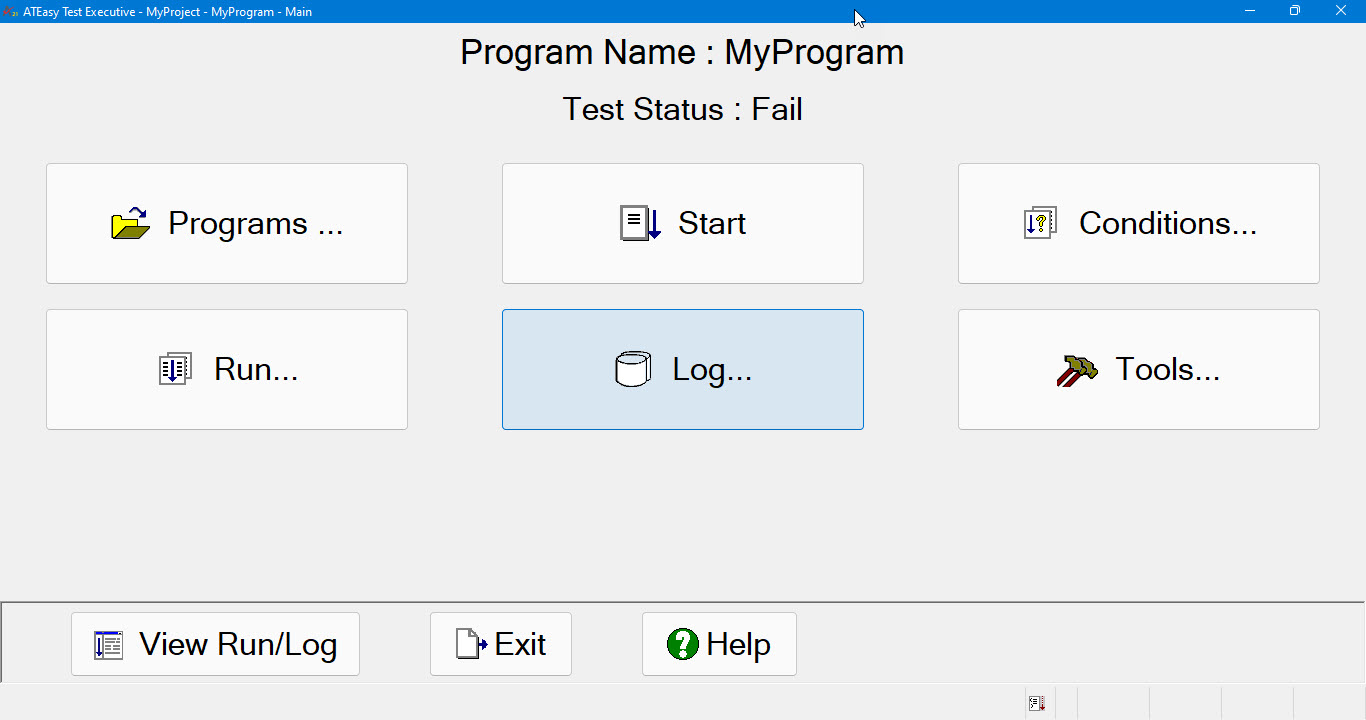The height and width of the screenshot is (720, 1366).
Task: Minimize the ATEasy Test Executive window
Action: [x=1250, y=11]
